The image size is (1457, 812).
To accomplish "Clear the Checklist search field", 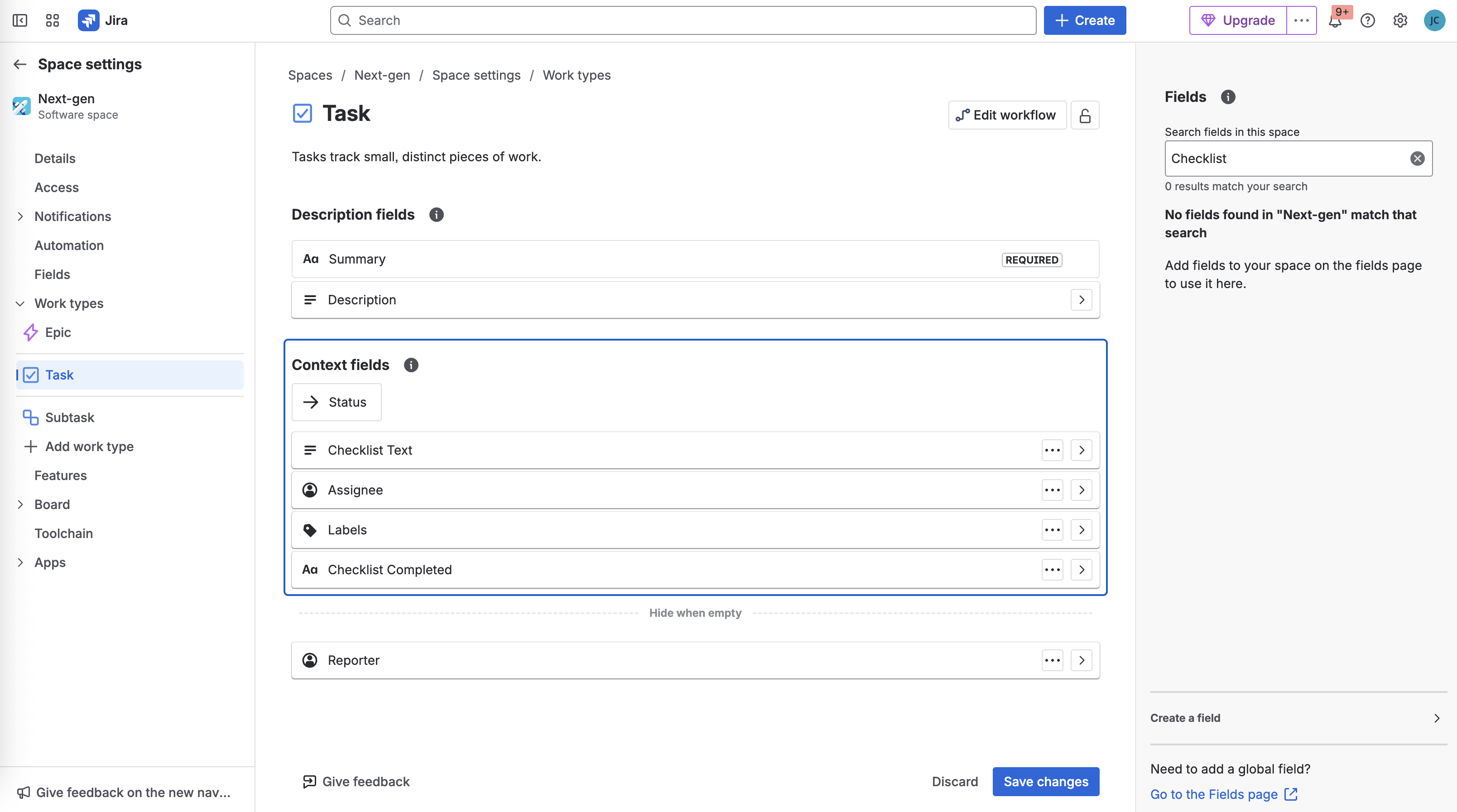I will point(1417,159).
